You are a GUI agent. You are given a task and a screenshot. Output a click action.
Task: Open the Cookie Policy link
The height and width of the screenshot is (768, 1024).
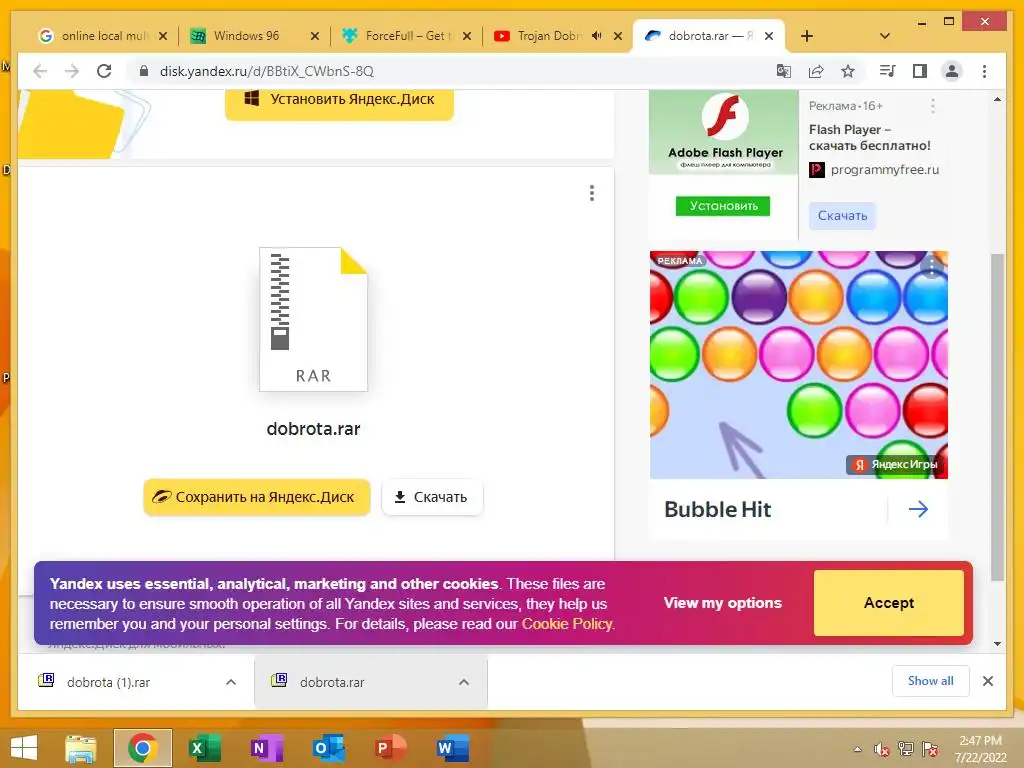(567, 624)
